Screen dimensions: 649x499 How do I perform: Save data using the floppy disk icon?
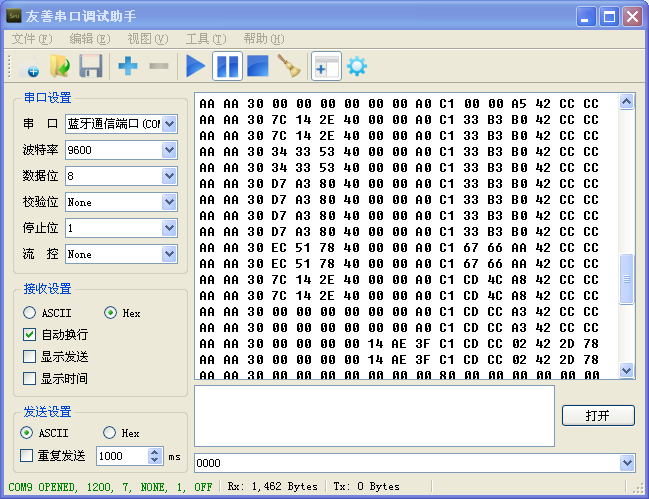pyautogui.click(x=91, y=66)
